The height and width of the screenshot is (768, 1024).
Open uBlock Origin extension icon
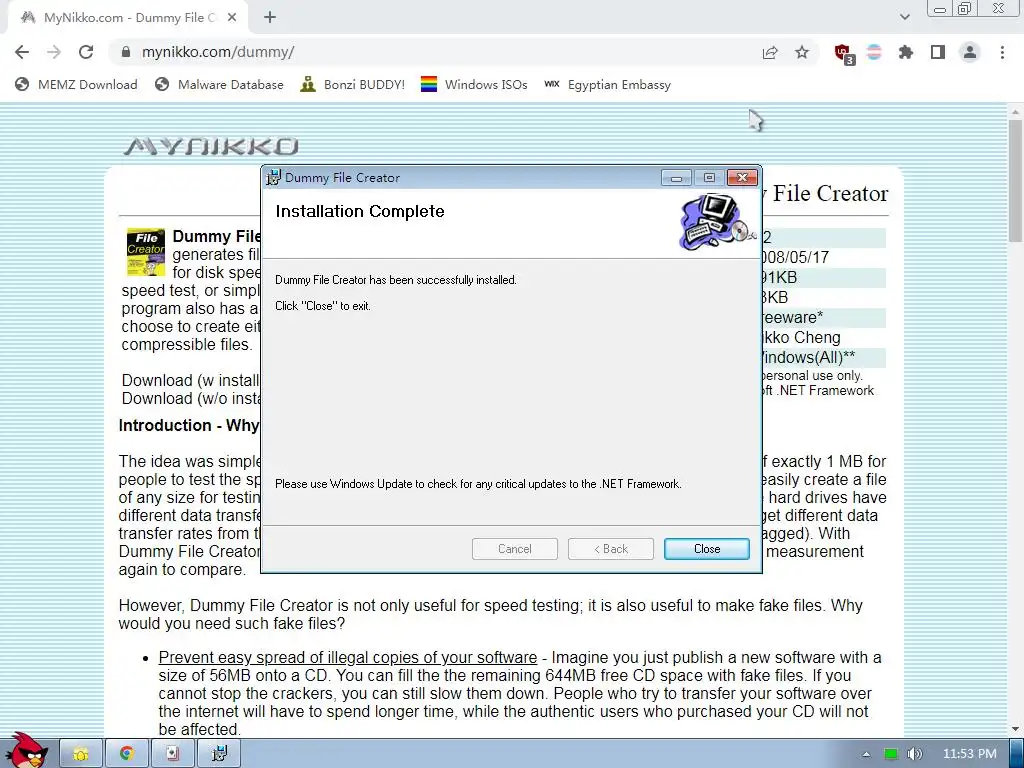click(844, 53)
